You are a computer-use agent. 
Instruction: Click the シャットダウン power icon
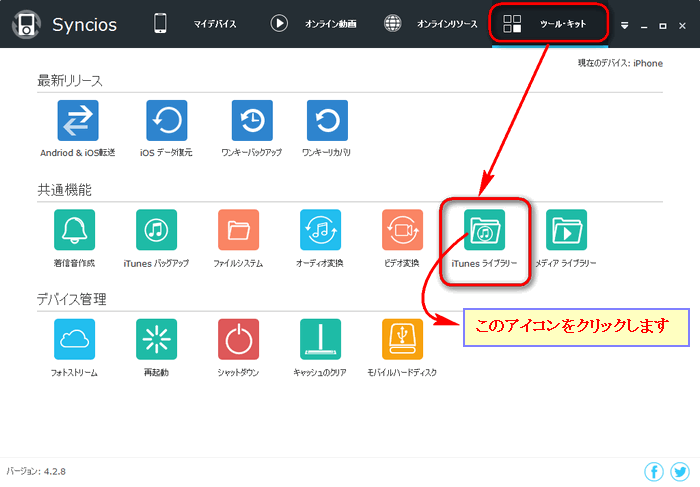pos(238,339)
